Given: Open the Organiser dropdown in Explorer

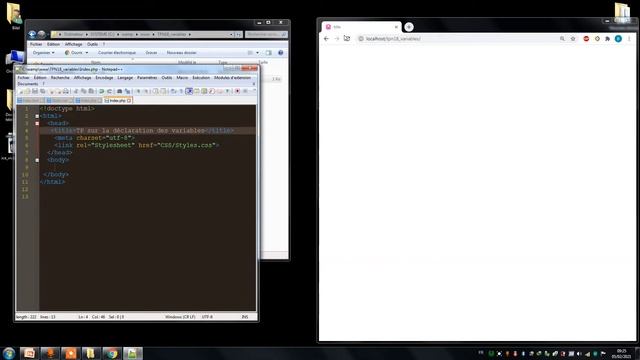Looking at the screenshot, I should pos(44,53).
